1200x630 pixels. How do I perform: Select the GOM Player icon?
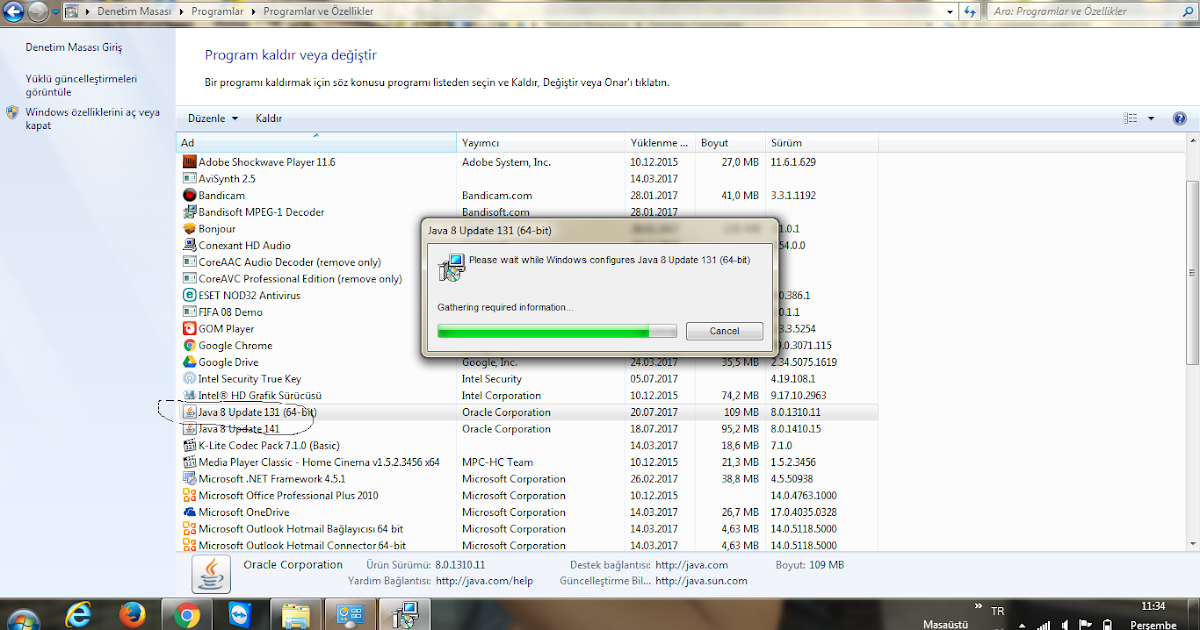tap(190, 329)
